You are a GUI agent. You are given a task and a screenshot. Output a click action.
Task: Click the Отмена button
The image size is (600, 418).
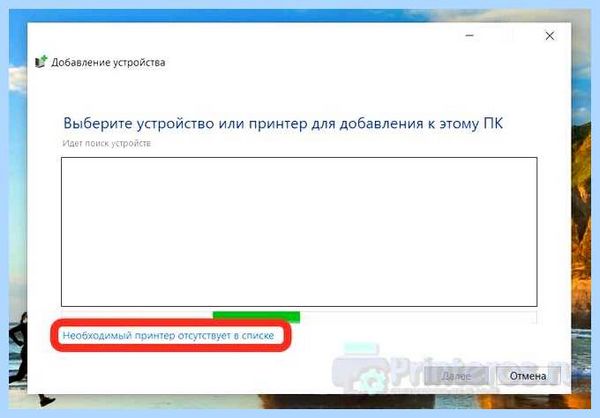point(528,376)
